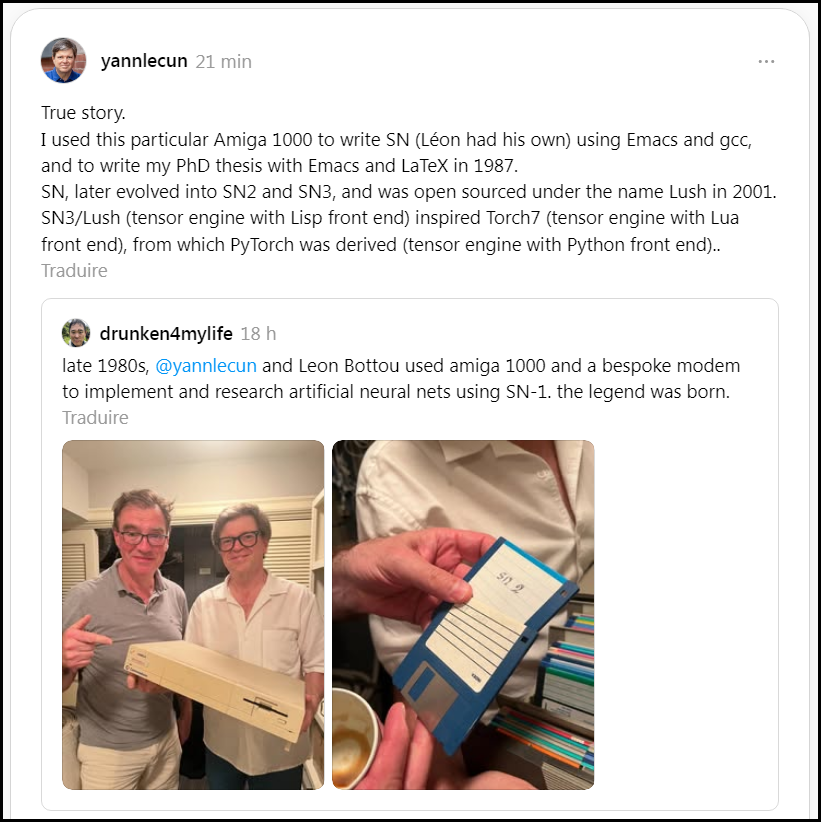Click the SN 2 label on floppy disk
This screenshot has width=821, height=822.
coord(509,582)
